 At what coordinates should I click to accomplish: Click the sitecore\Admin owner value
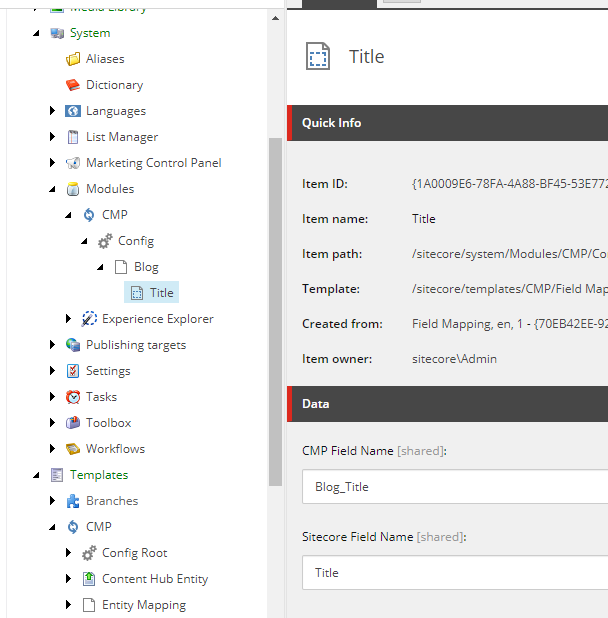coord(454,359)
